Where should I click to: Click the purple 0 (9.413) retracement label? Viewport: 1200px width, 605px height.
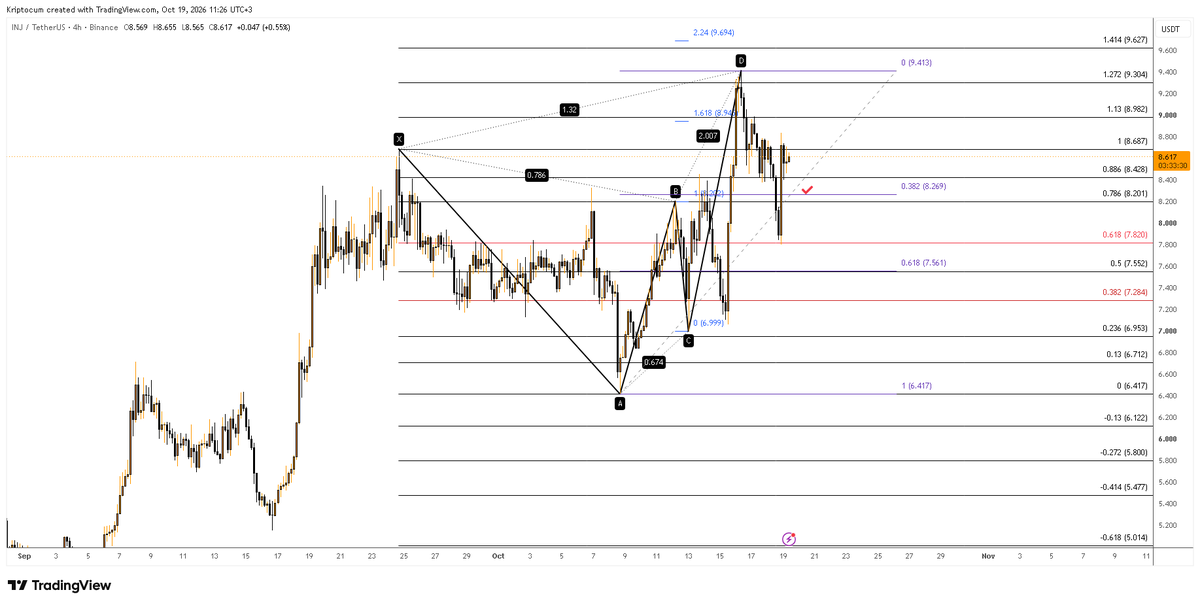[x=917, y=63]
